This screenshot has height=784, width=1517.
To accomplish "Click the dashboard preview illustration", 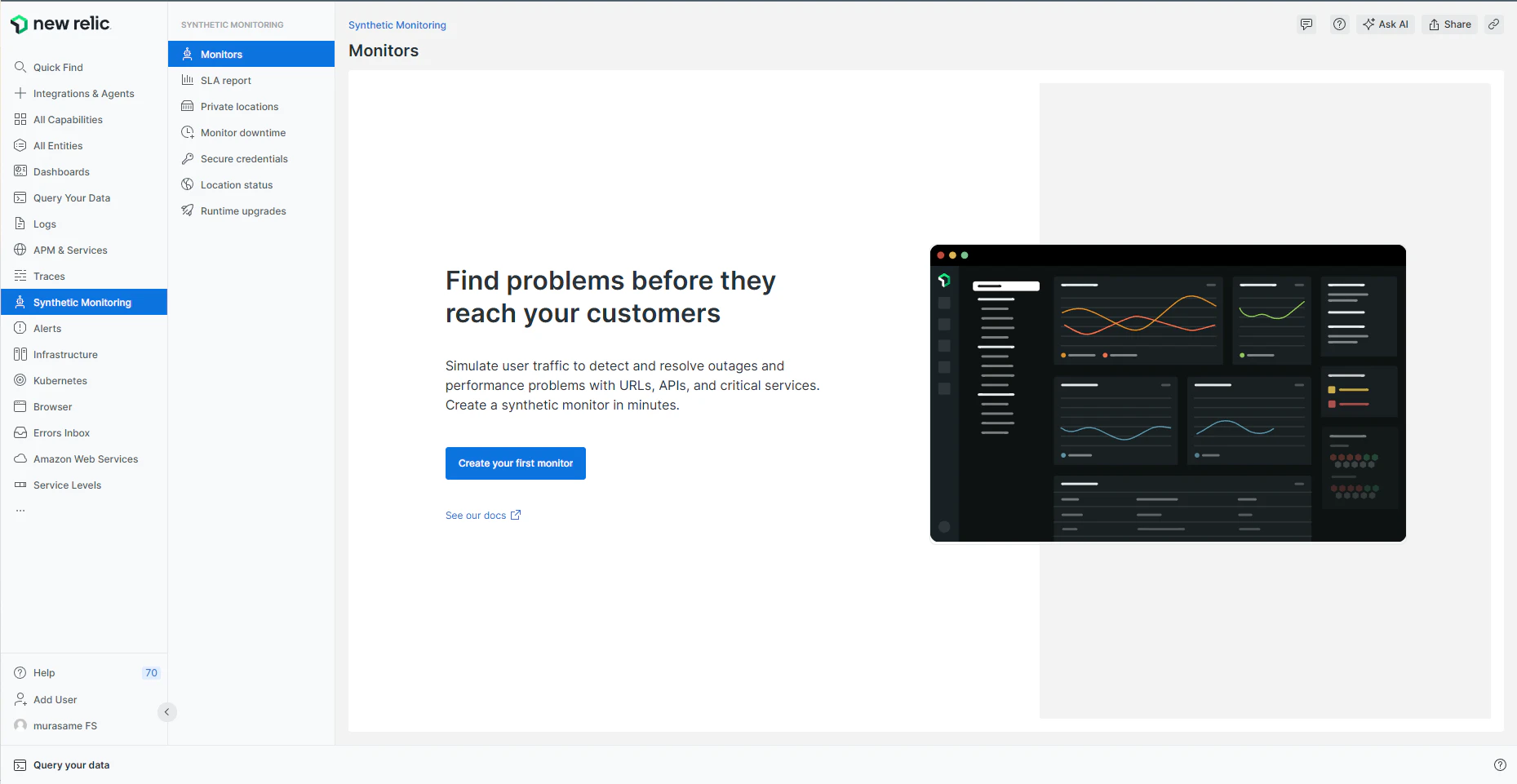I will pyautogui.click(x=1168, y=393).
